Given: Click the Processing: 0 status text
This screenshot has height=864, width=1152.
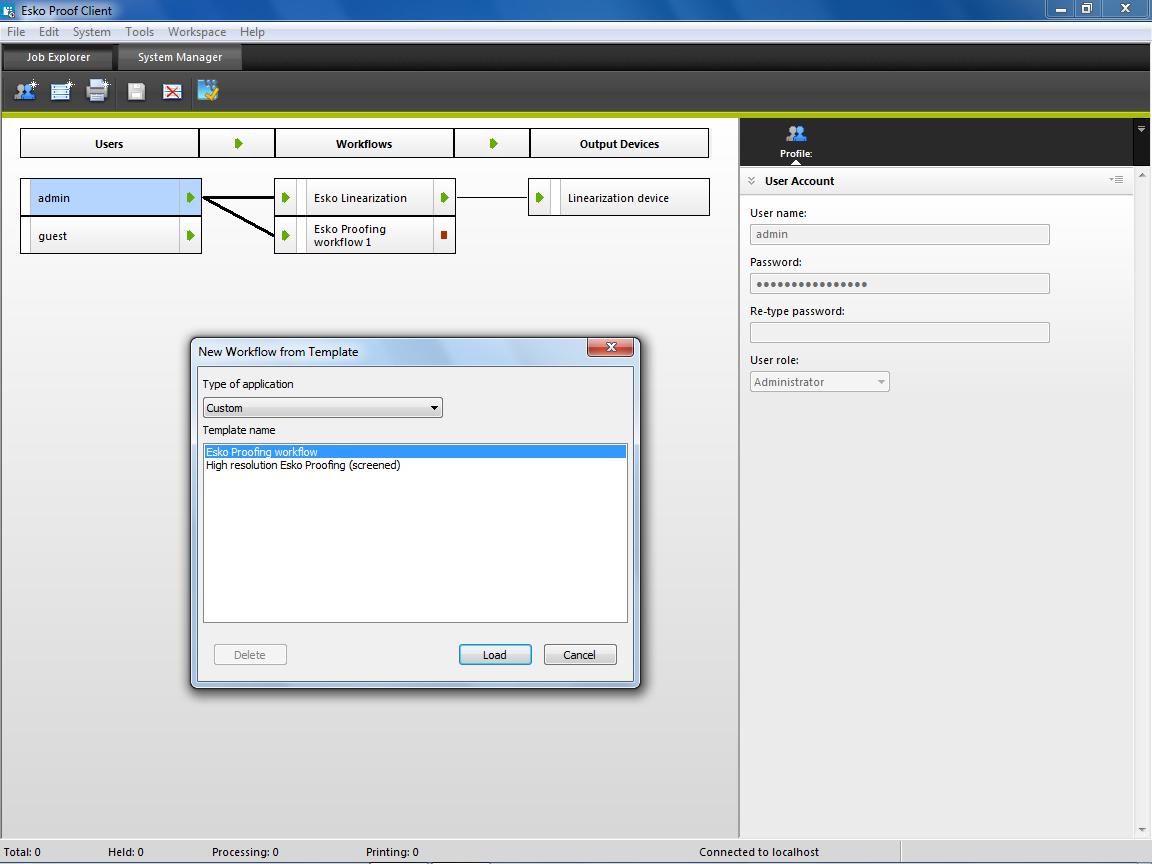Looking at the screenshot, I should pyautogui.click(x=245, y=852).
